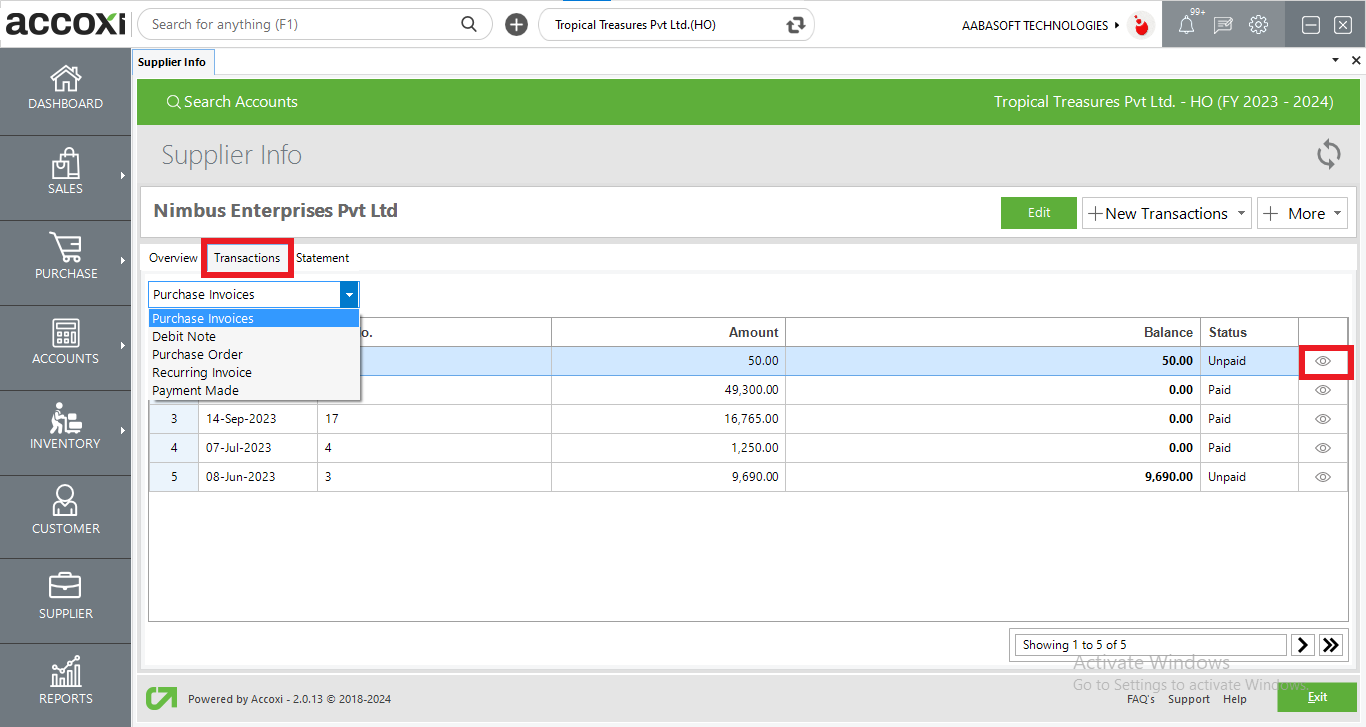The width and height of the screenshot is (1366, 727).
Task: Show details of invoice dated 14-Sep-2023
Action: (x=1323, y=418)
